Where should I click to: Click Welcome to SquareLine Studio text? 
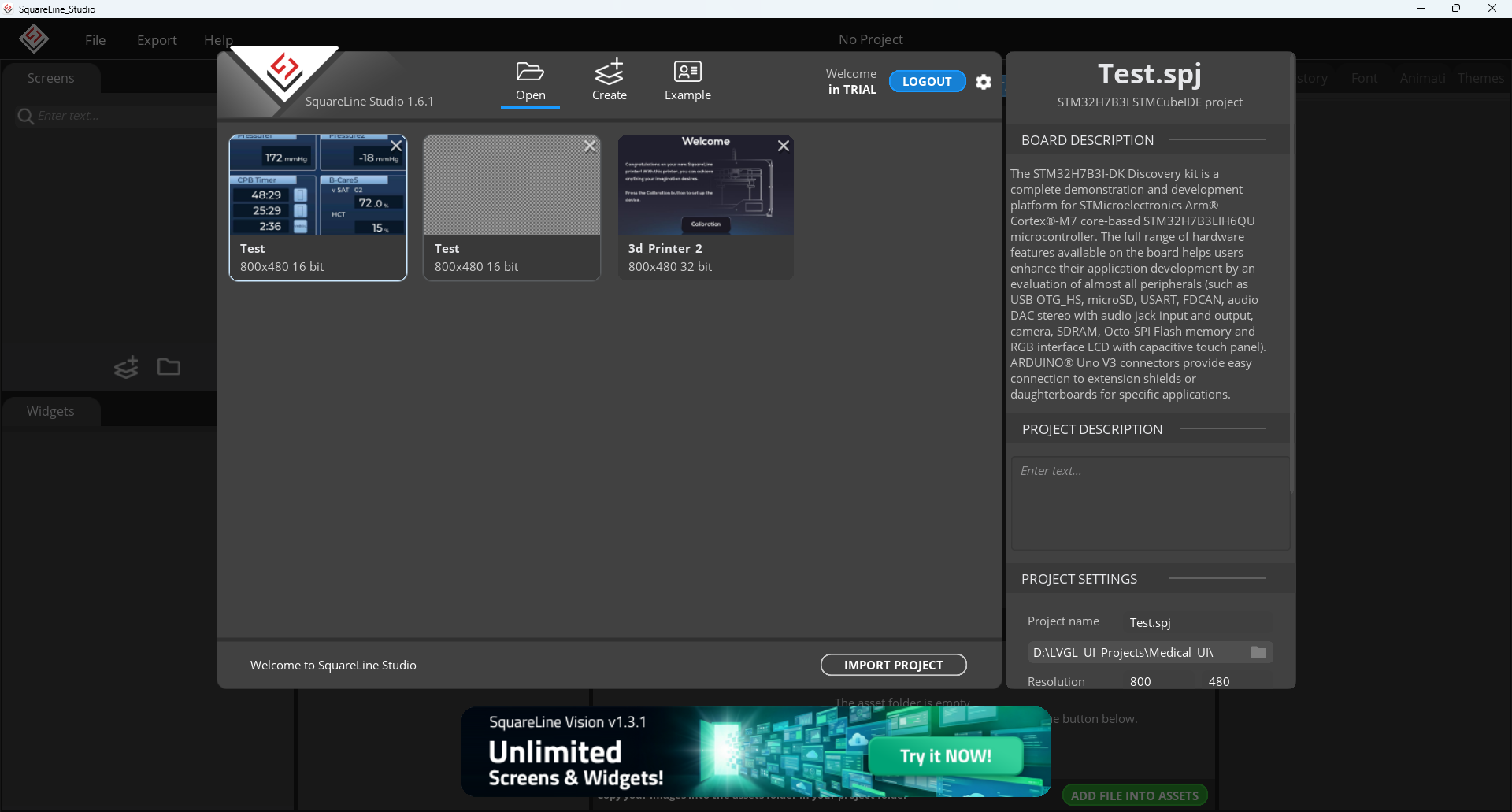(x=333, y=666)
